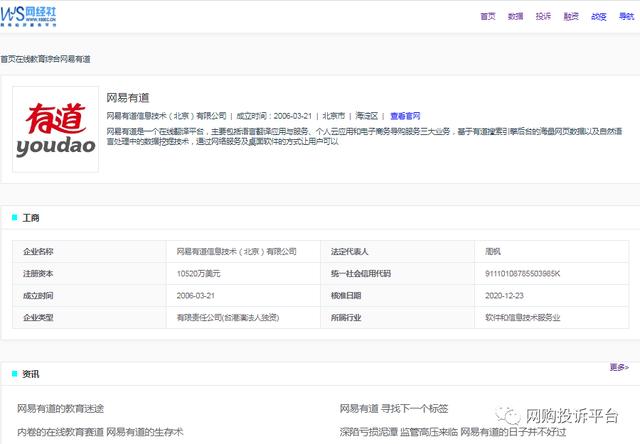This screenshot has height=444, width=640.
Task: Click the 注册资本 label cell
Action: [89, 273]
